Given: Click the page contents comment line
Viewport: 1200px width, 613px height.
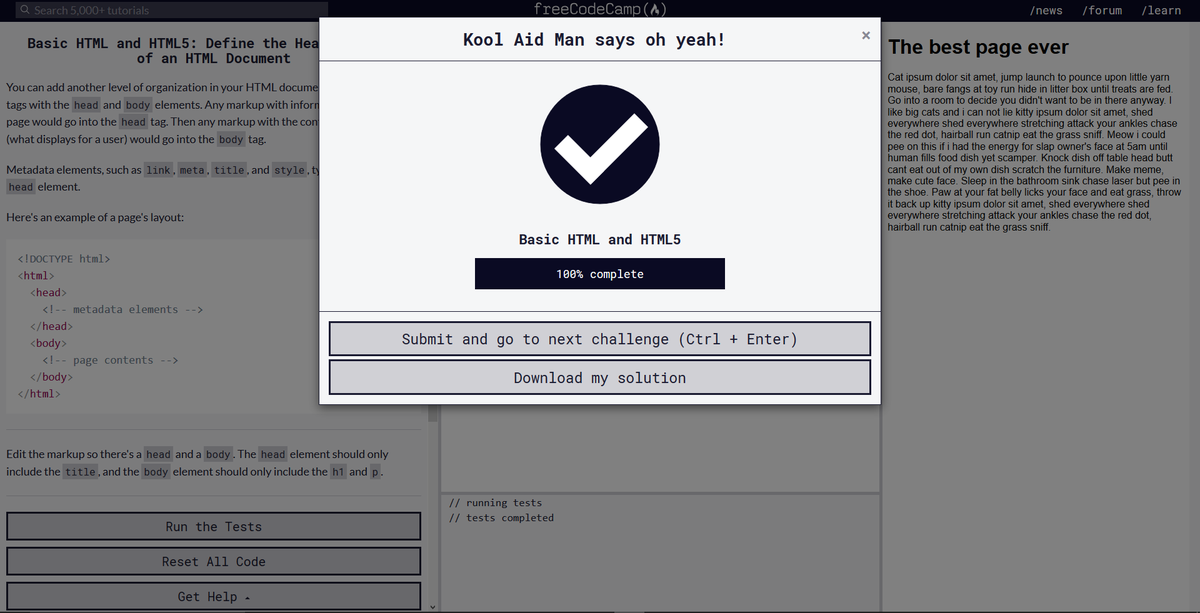Looking at the screenshot, I should [x=111, y=360].
